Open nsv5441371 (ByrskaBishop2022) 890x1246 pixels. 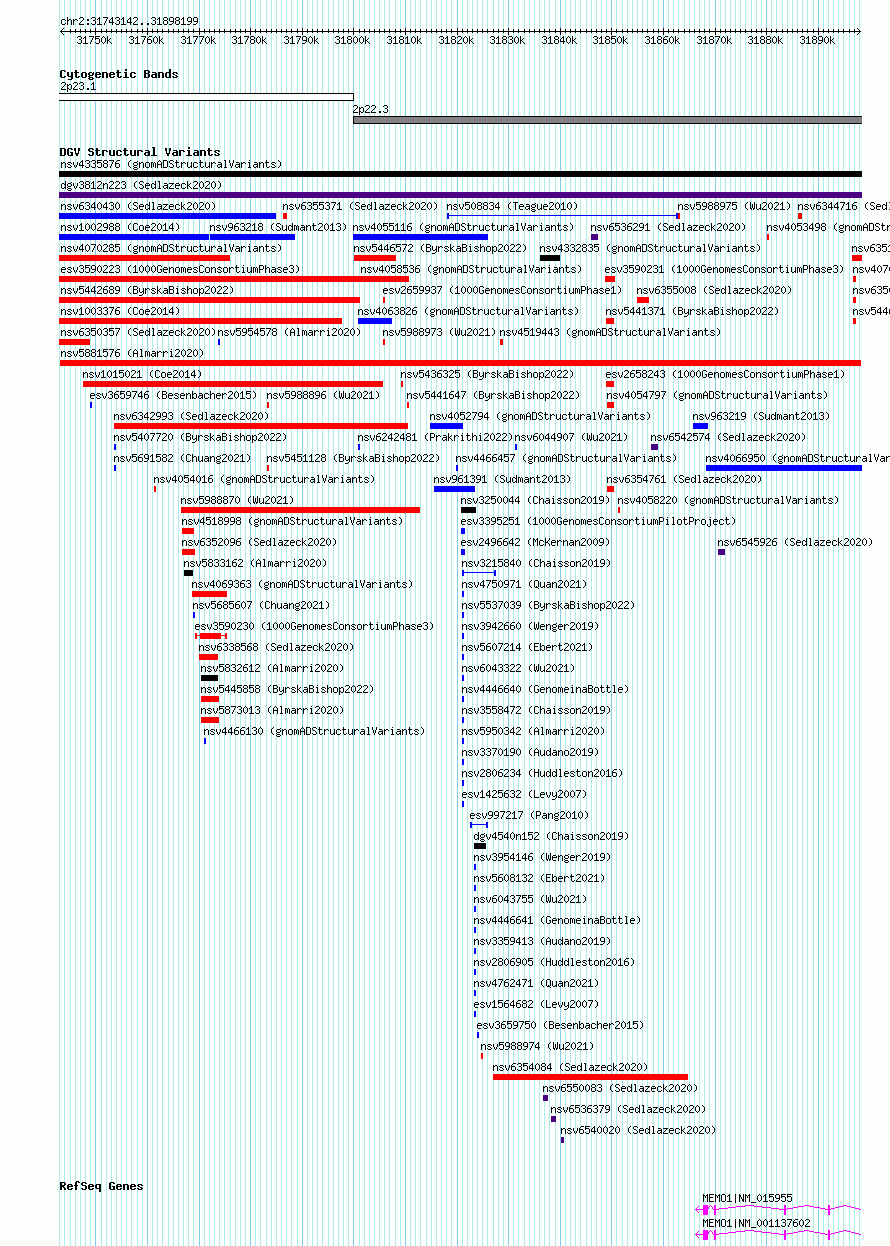pyautogui.click(x=692, y=311)
